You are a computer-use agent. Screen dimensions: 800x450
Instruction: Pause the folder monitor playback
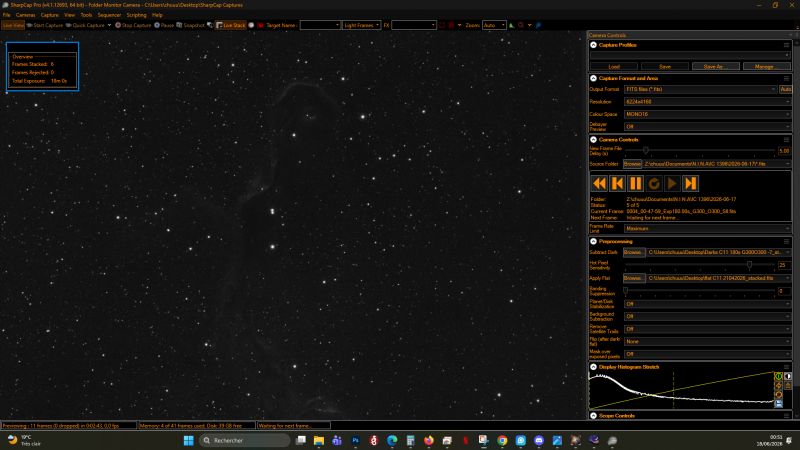[636, 183]
